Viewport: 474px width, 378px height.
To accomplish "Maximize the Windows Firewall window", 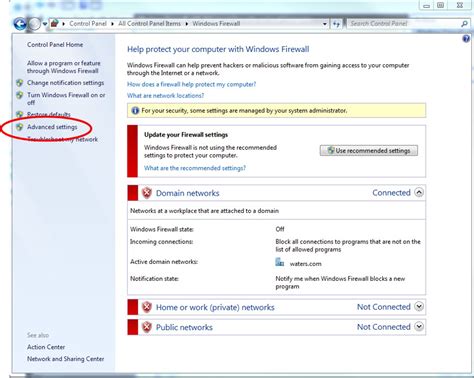I will [x=440, y=5].
